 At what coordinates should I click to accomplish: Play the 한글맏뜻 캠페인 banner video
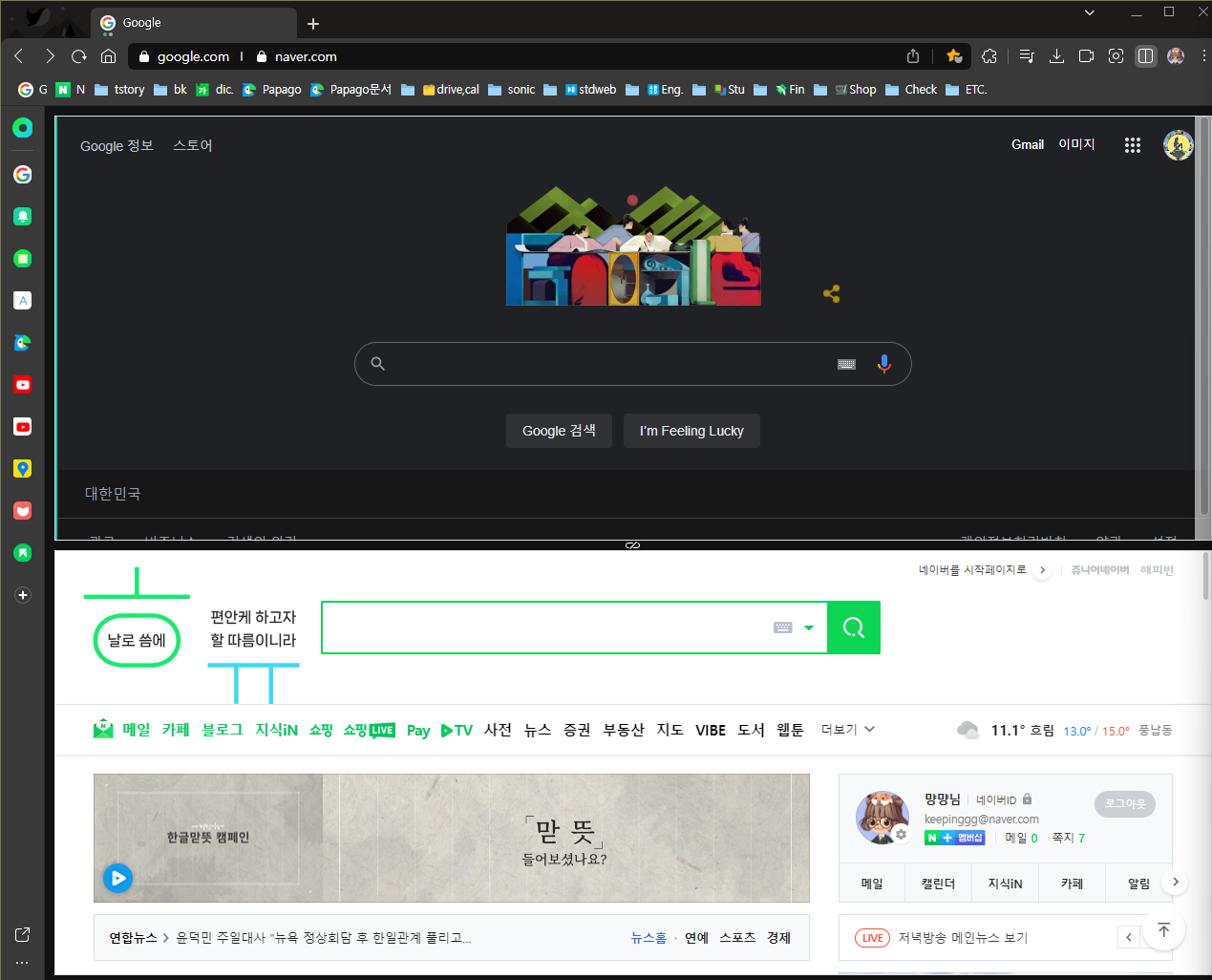tap(117, 878)
